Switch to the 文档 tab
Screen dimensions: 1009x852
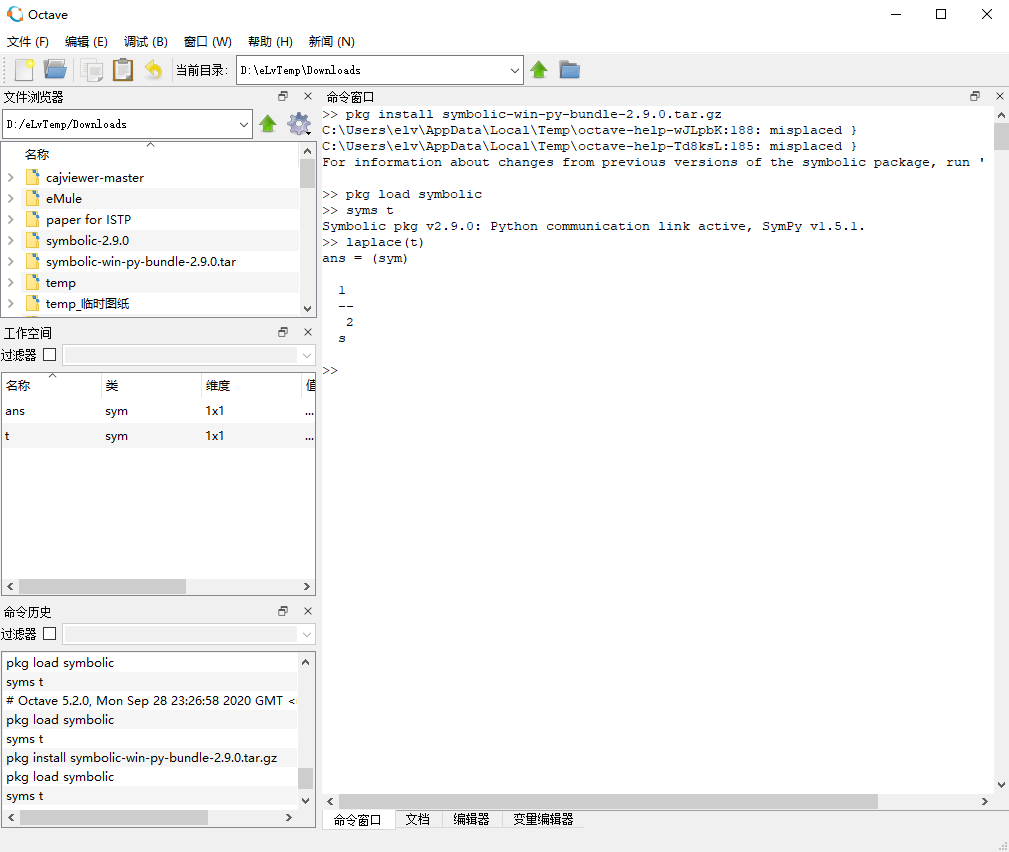pos(418,819)
